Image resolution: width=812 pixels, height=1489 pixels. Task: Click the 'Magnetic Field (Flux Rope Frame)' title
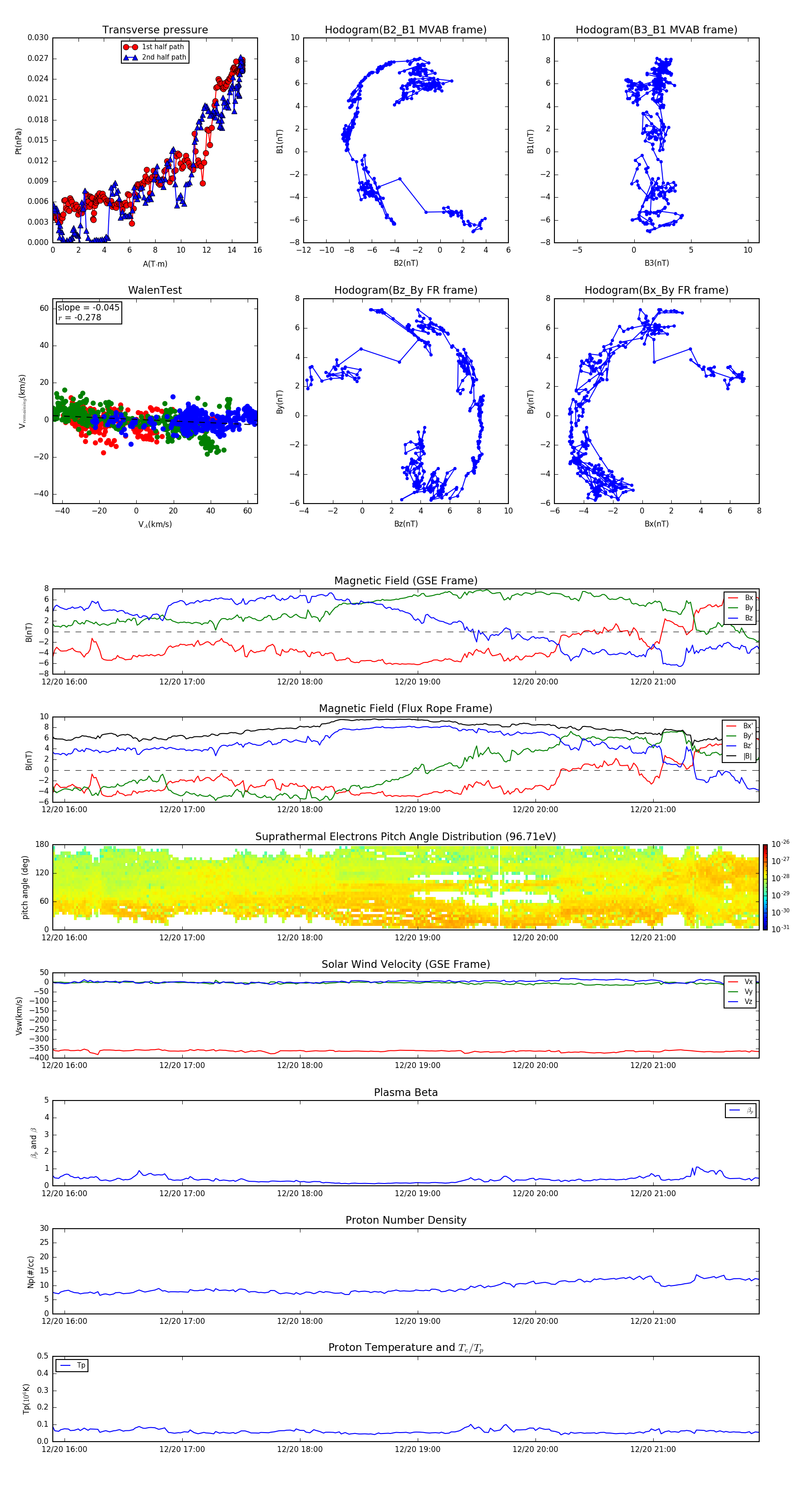[406, 709]
